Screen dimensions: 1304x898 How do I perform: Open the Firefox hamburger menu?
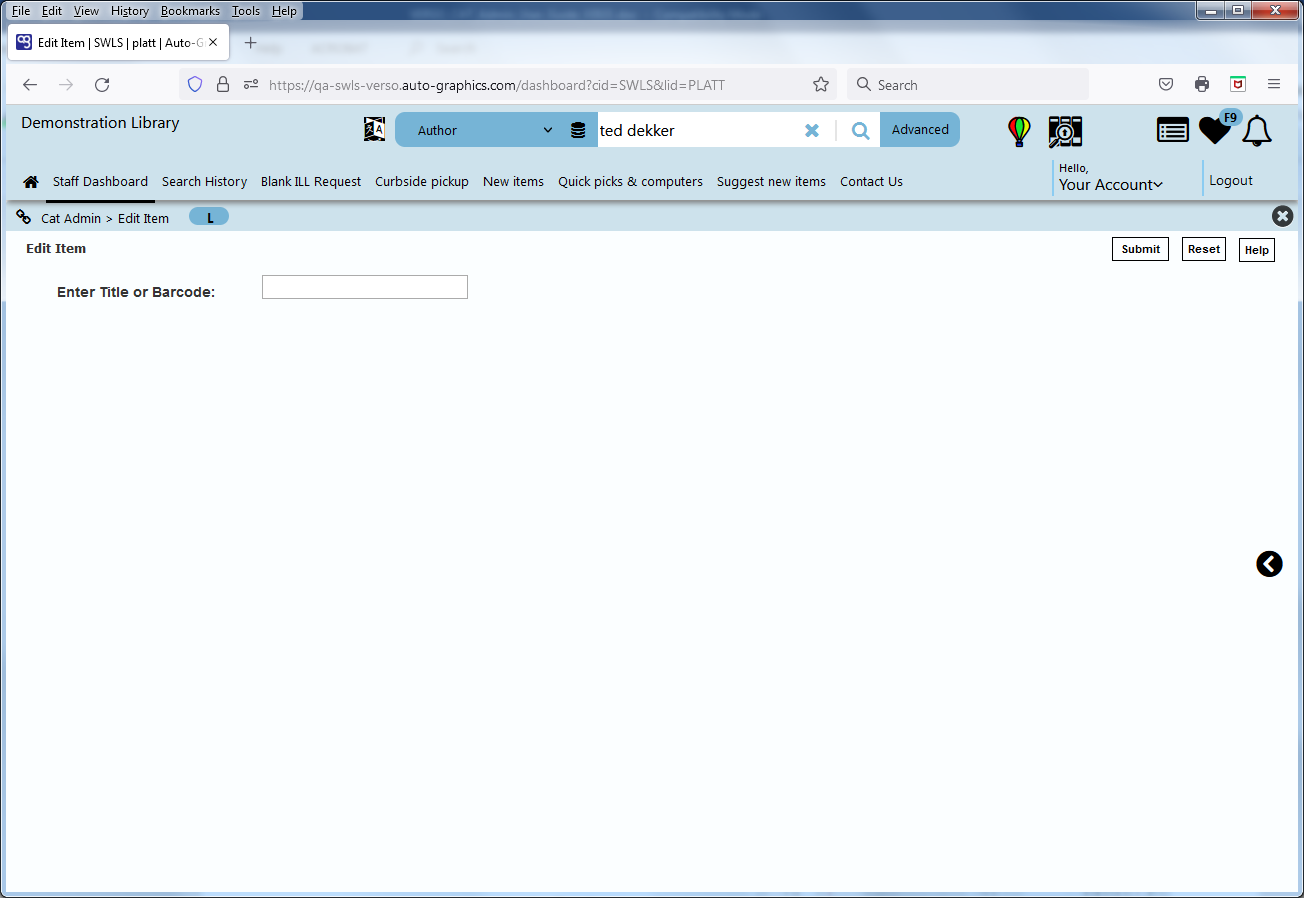(x=1274, y=85)
